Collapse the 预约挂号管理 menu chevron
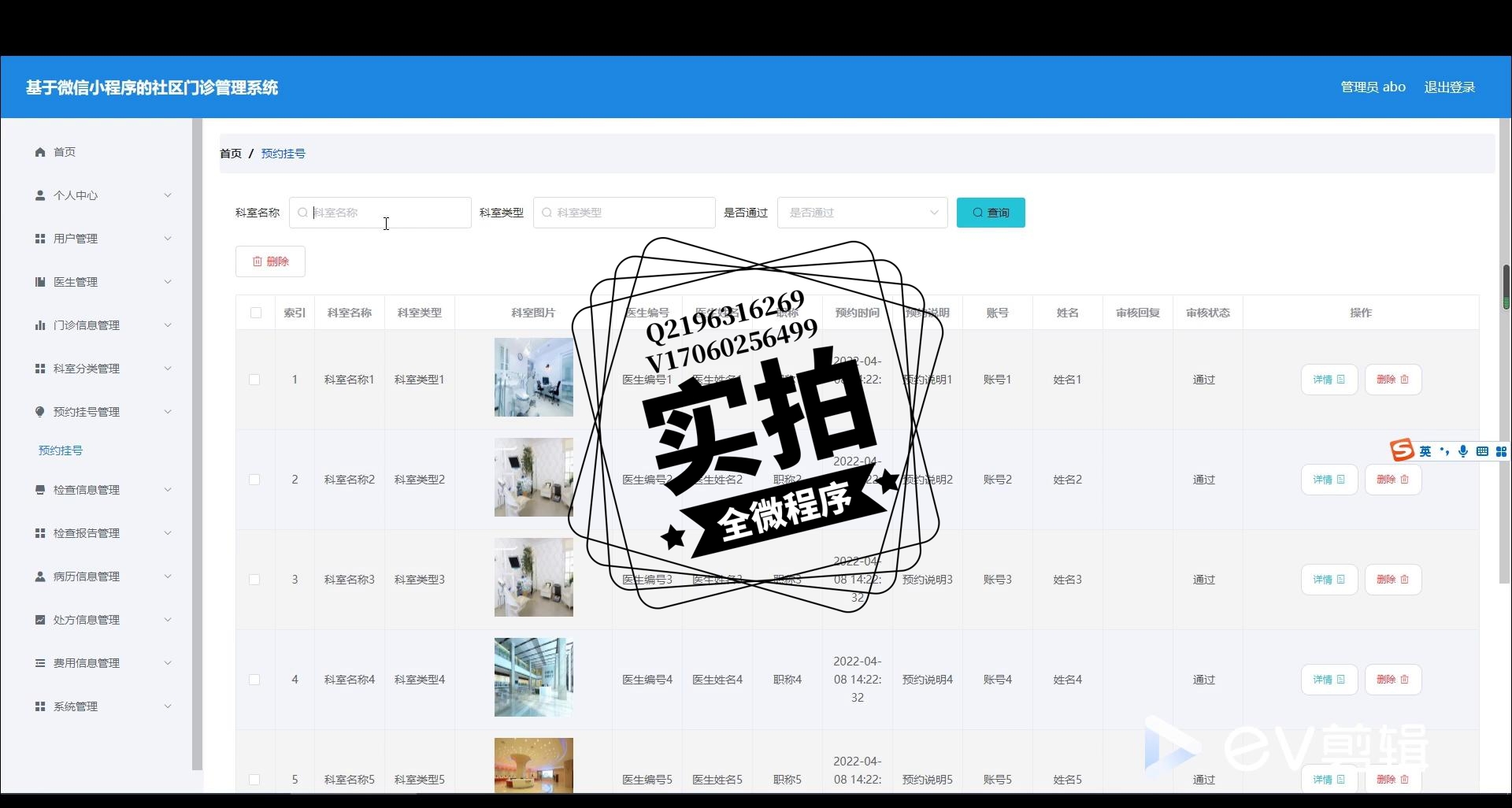The width and height of the screenshot is (1512, 808). (x=168, y=412)
